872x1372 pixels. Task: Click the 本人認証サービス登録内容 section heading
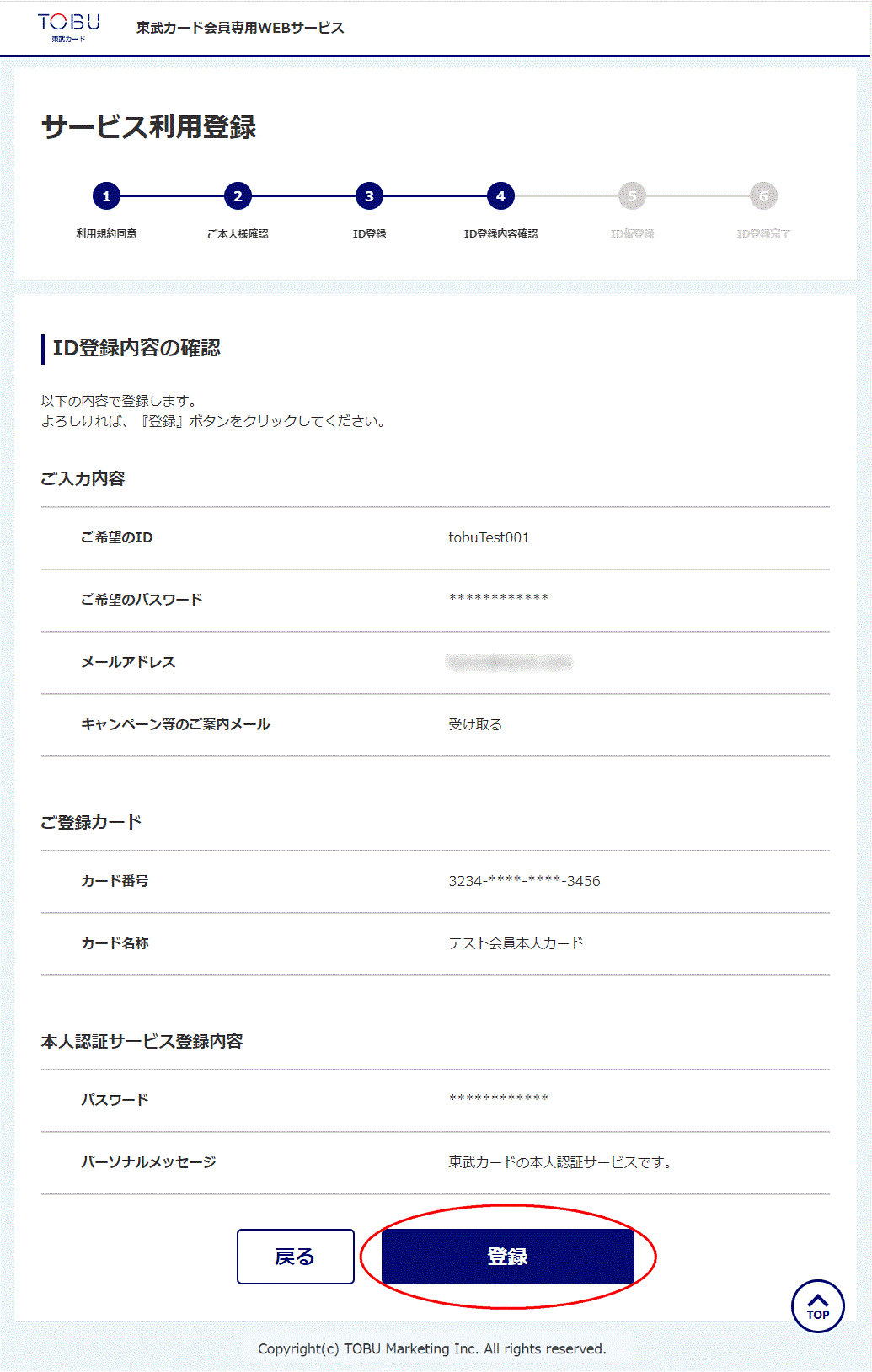tap(142, 1042)
